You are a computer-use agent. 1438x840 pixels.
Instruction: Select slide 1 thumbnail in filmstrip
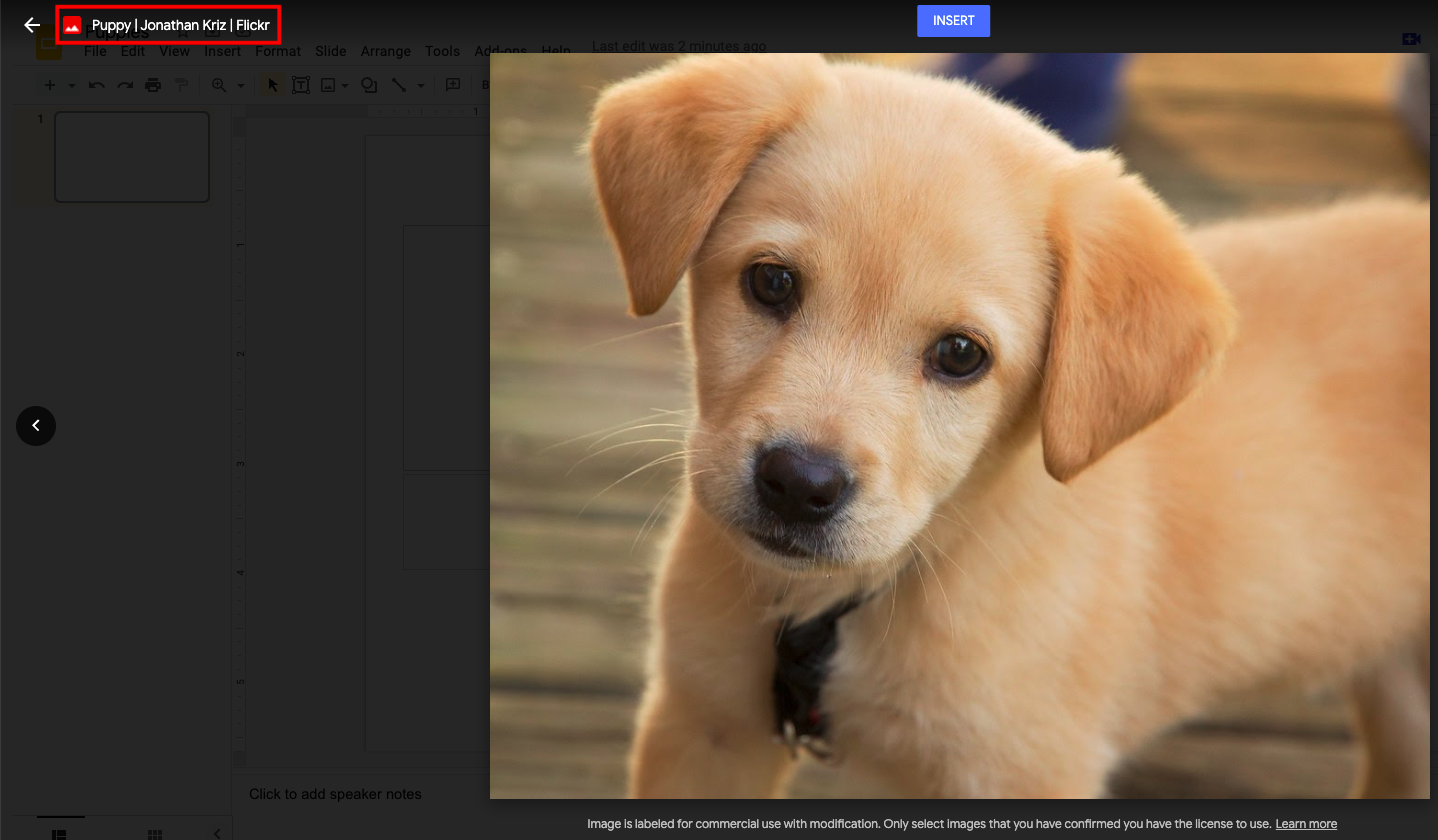[132, 157]
